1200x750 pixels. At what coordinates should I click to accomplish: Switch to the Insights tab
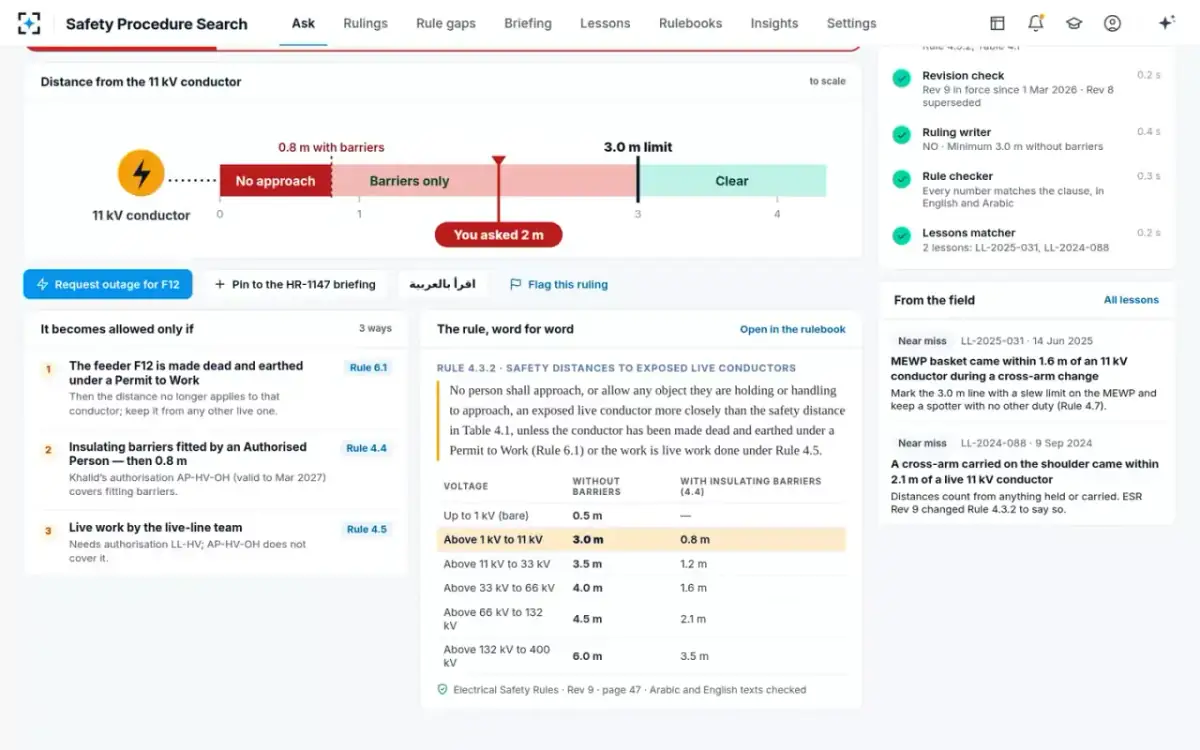click(774, 23)
